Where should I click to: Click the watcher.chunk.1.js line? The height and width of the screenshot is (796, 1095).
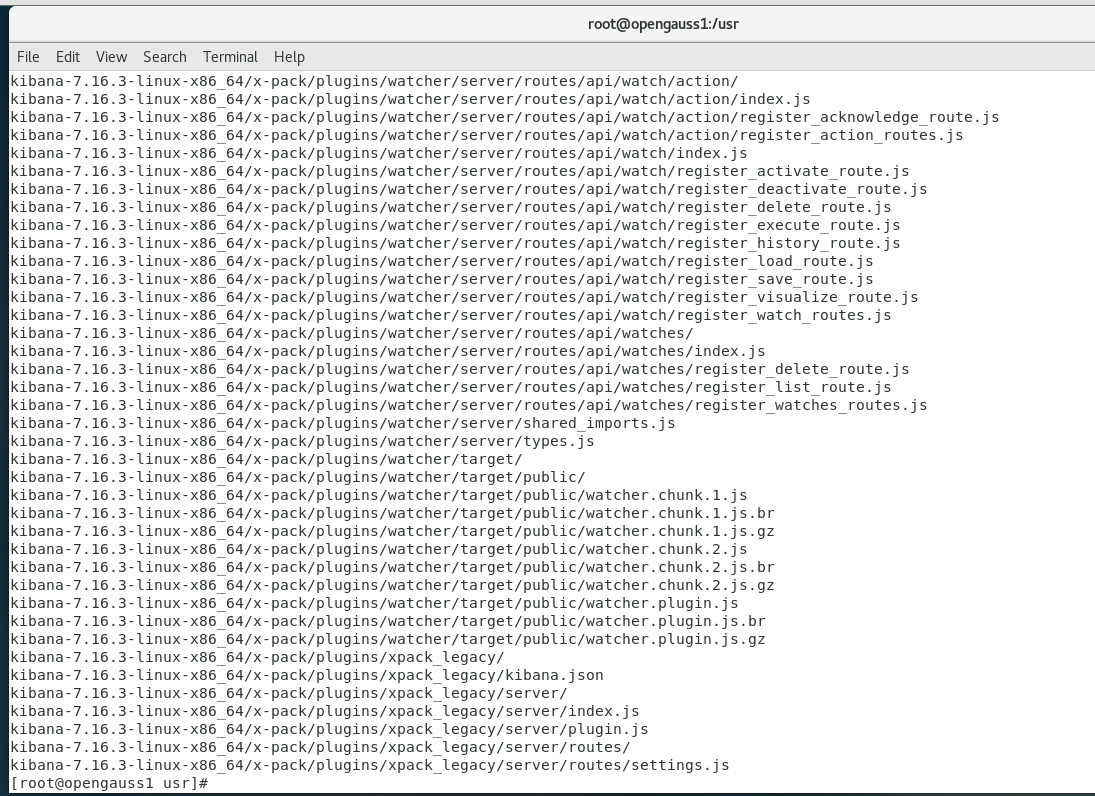tap(379, 496)
